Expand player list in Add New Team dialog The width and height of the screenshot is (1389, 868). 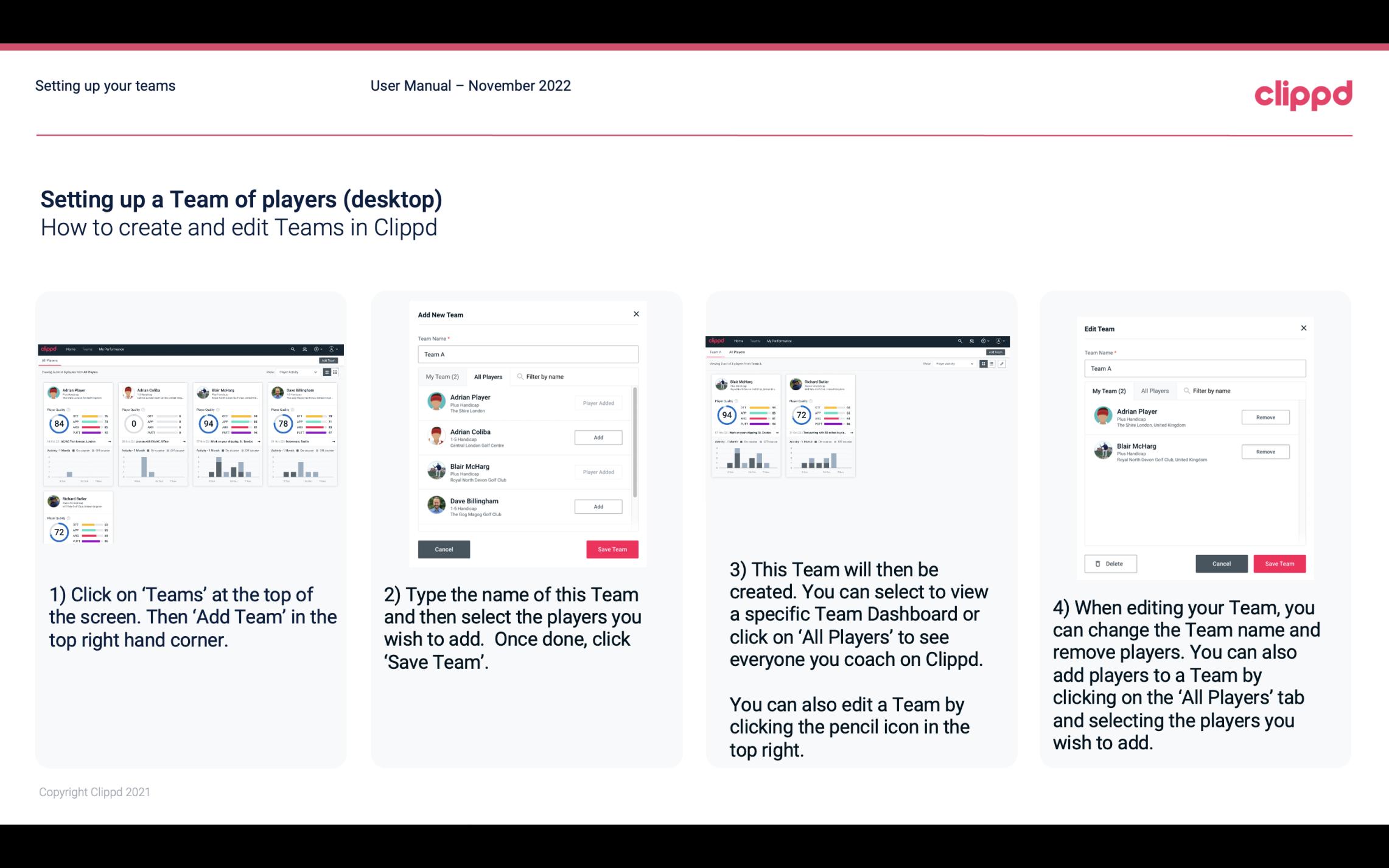tap(487, 376)
